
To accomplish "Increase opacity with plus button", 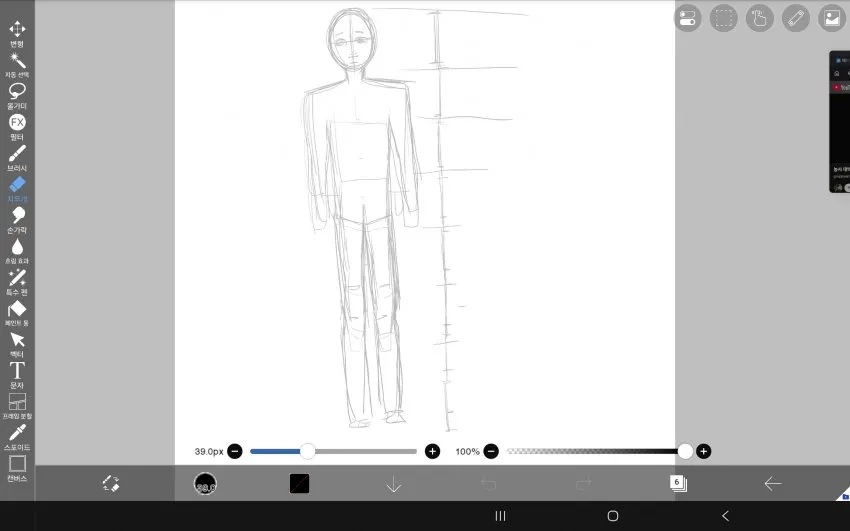I will [x=703, y=451].
